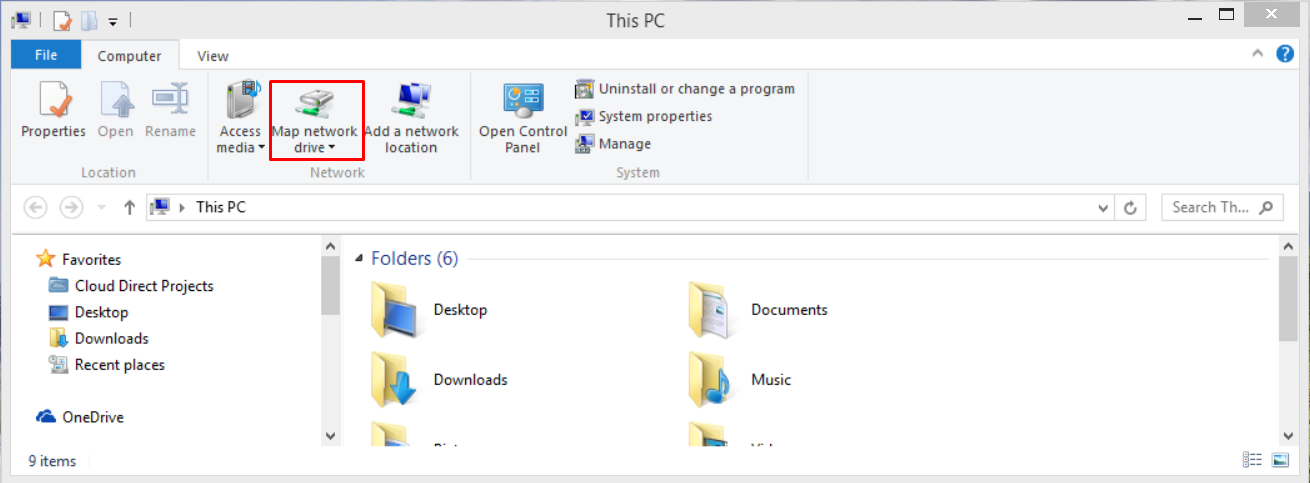
Task: Select the Desktop folder in content pane
Action: pos(429,310)
